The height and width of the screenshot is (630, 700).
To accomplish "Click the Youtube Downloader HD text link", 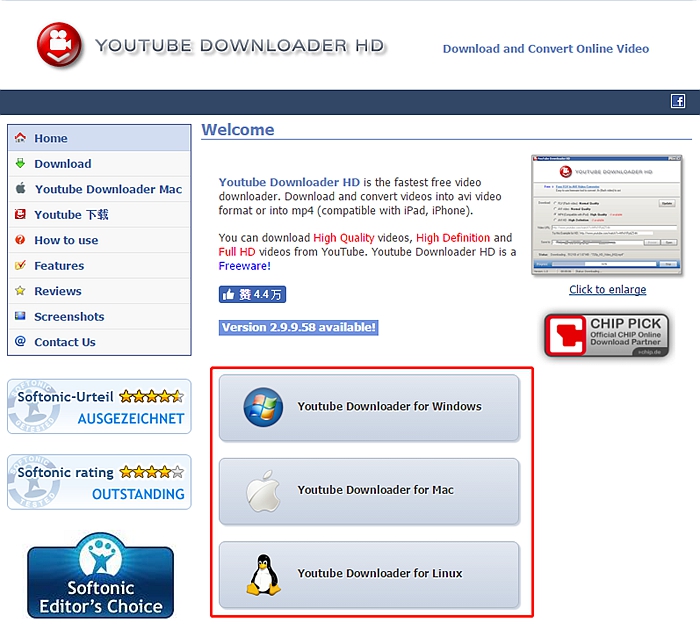I will click(289, 182).
